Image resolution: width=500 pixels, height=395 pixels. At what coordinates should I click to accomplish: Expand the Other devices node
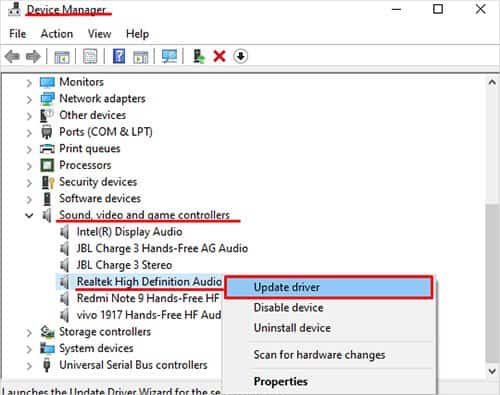[29, 116]
